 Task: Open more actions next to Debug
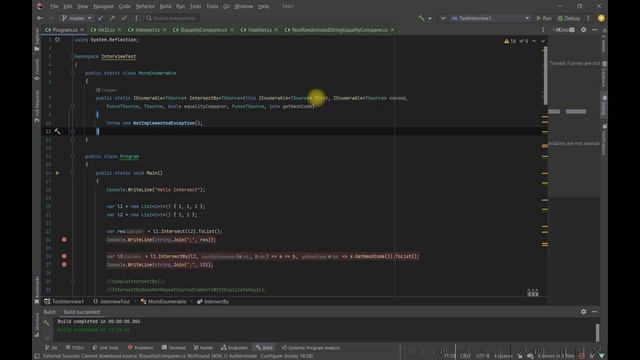588,18
